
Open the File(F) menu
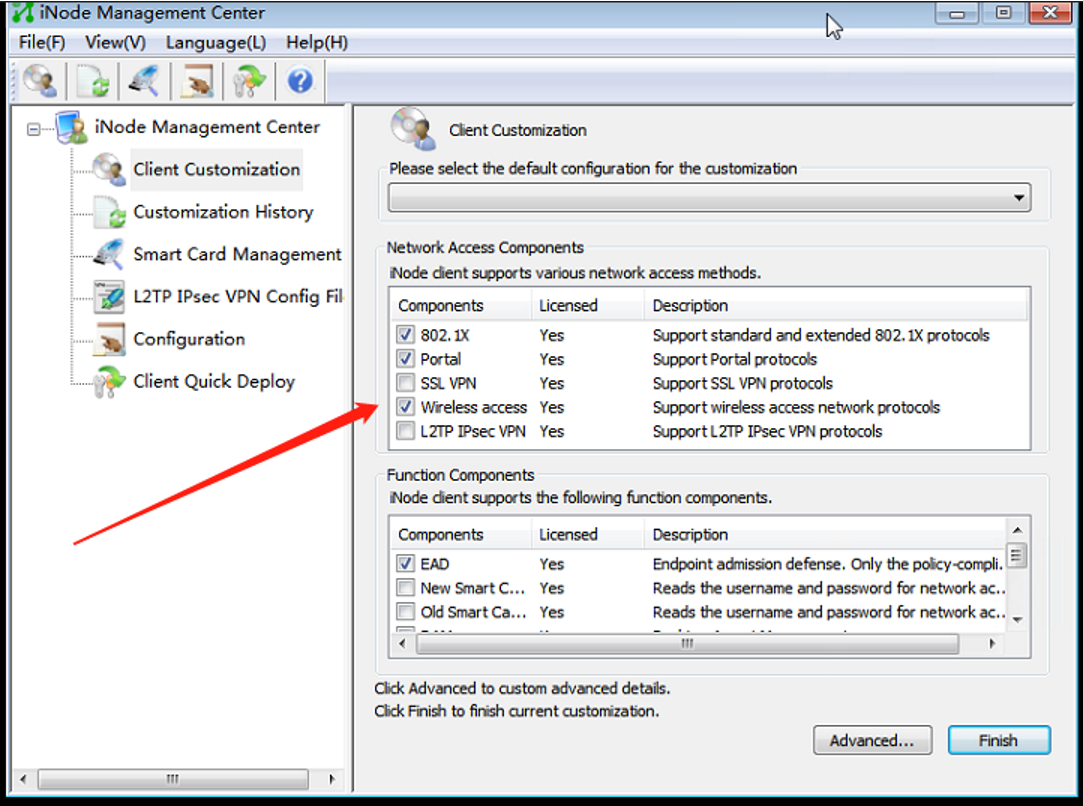pos(42,42)
